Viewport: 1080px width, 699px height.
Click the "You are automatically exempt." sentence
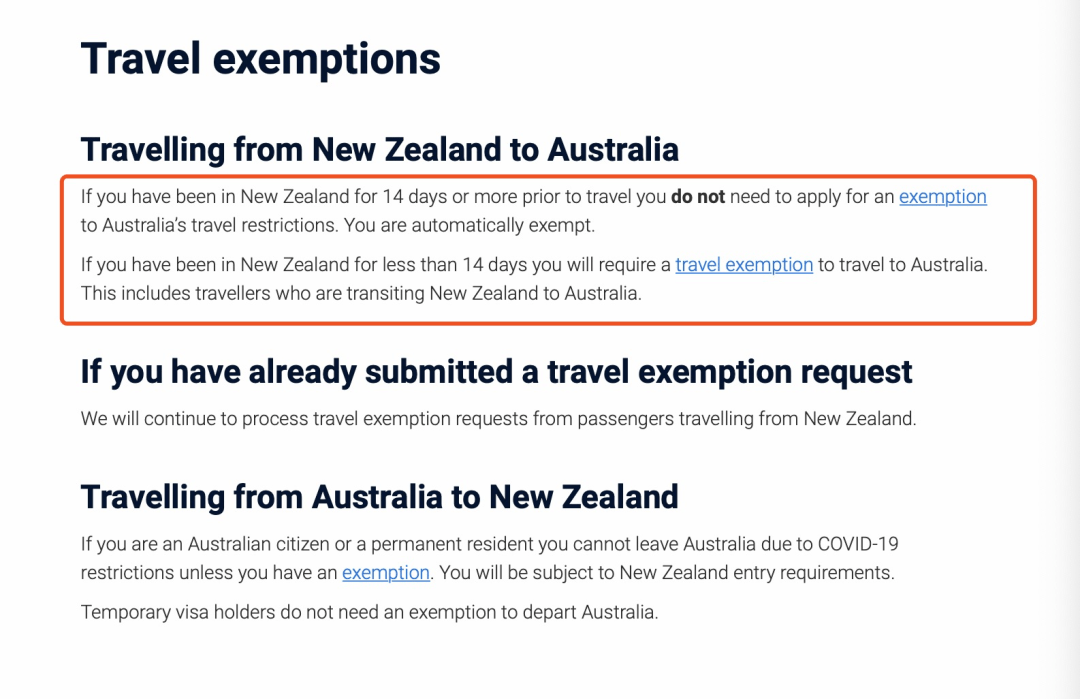[x=469, y=226]
